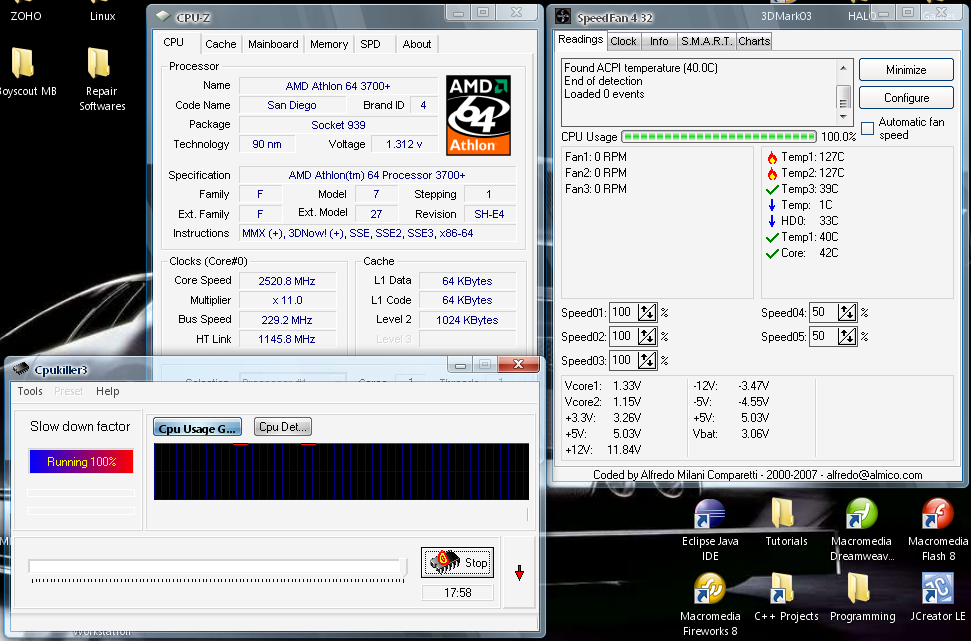Click the green check beside Core: 42C
Screen dimensions: 971x641
pos(772,253)
